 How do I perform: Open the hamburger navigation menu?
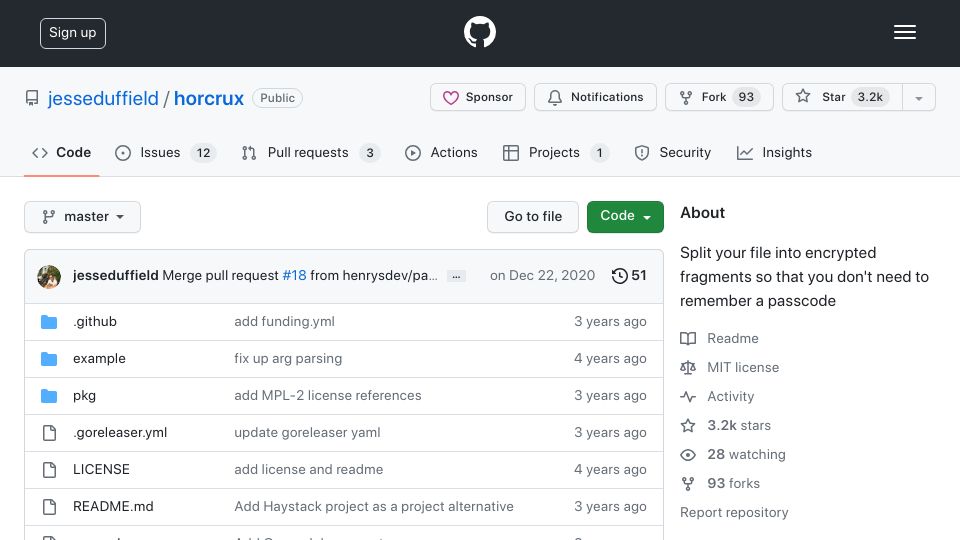(x=904, y=32)
